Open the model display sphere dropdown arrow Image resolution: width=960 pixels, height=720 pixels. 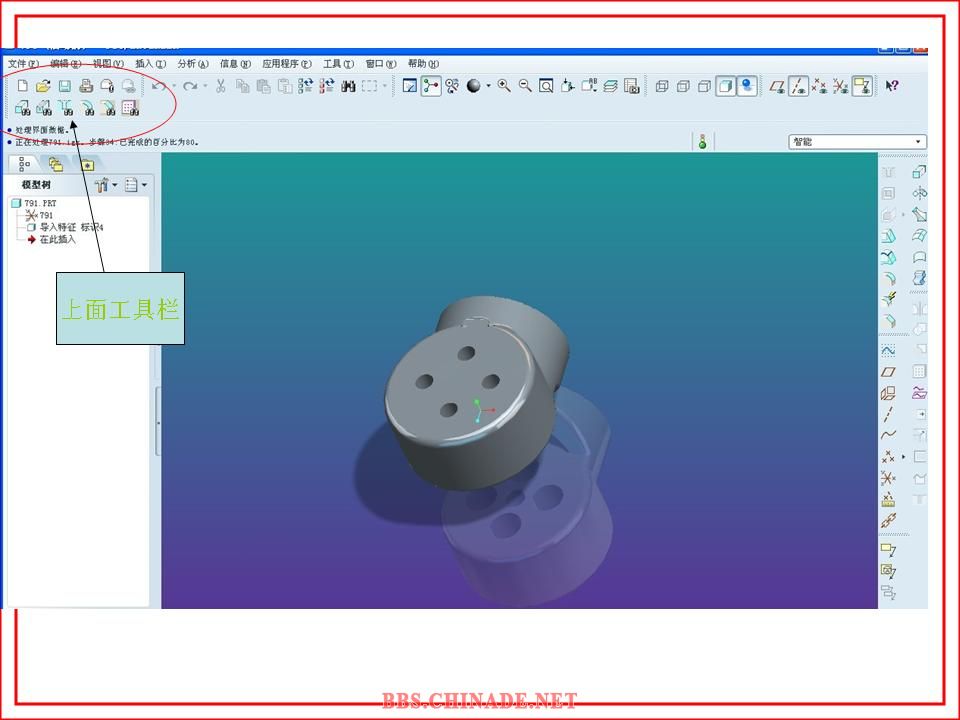(x=489, y=86)
